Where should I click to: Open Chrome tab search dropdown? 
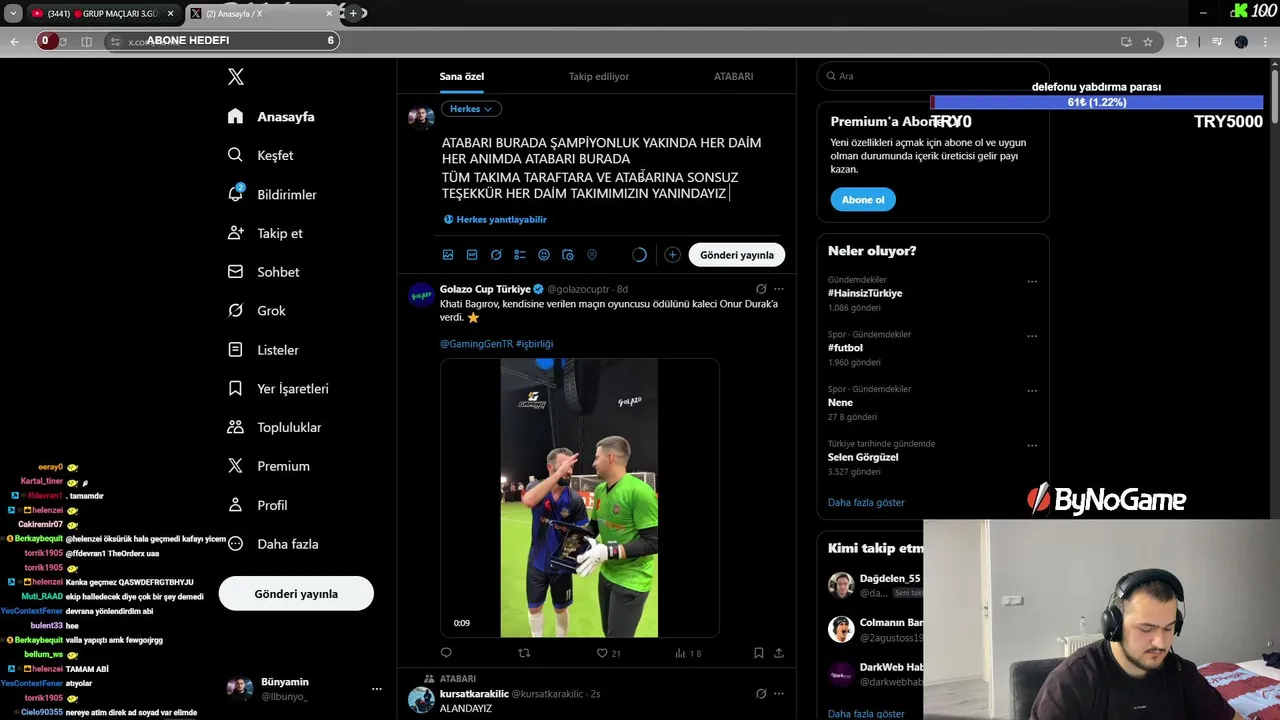[x=13, y=13]
